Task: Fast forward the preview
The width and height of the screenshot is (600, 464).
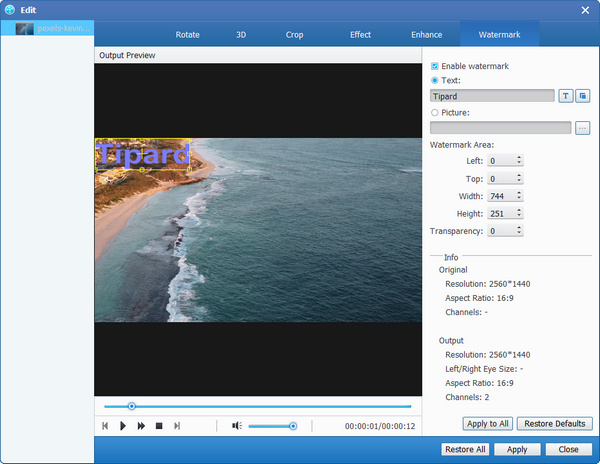Action: click(x=141, y=426)
